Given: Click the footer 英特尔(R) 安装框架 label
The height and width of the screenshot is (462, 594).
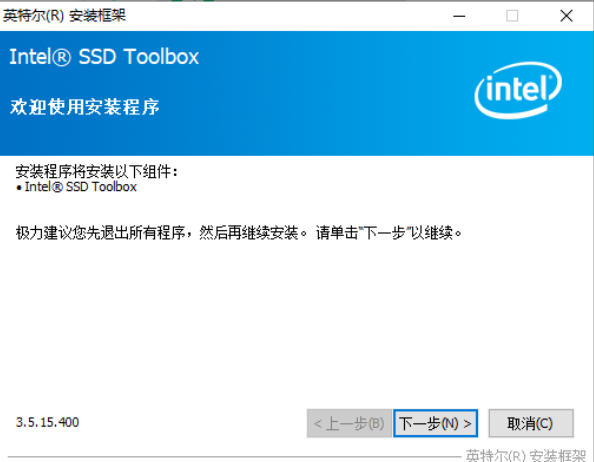Looking at the screenshot, I should [x=526, y=455].
